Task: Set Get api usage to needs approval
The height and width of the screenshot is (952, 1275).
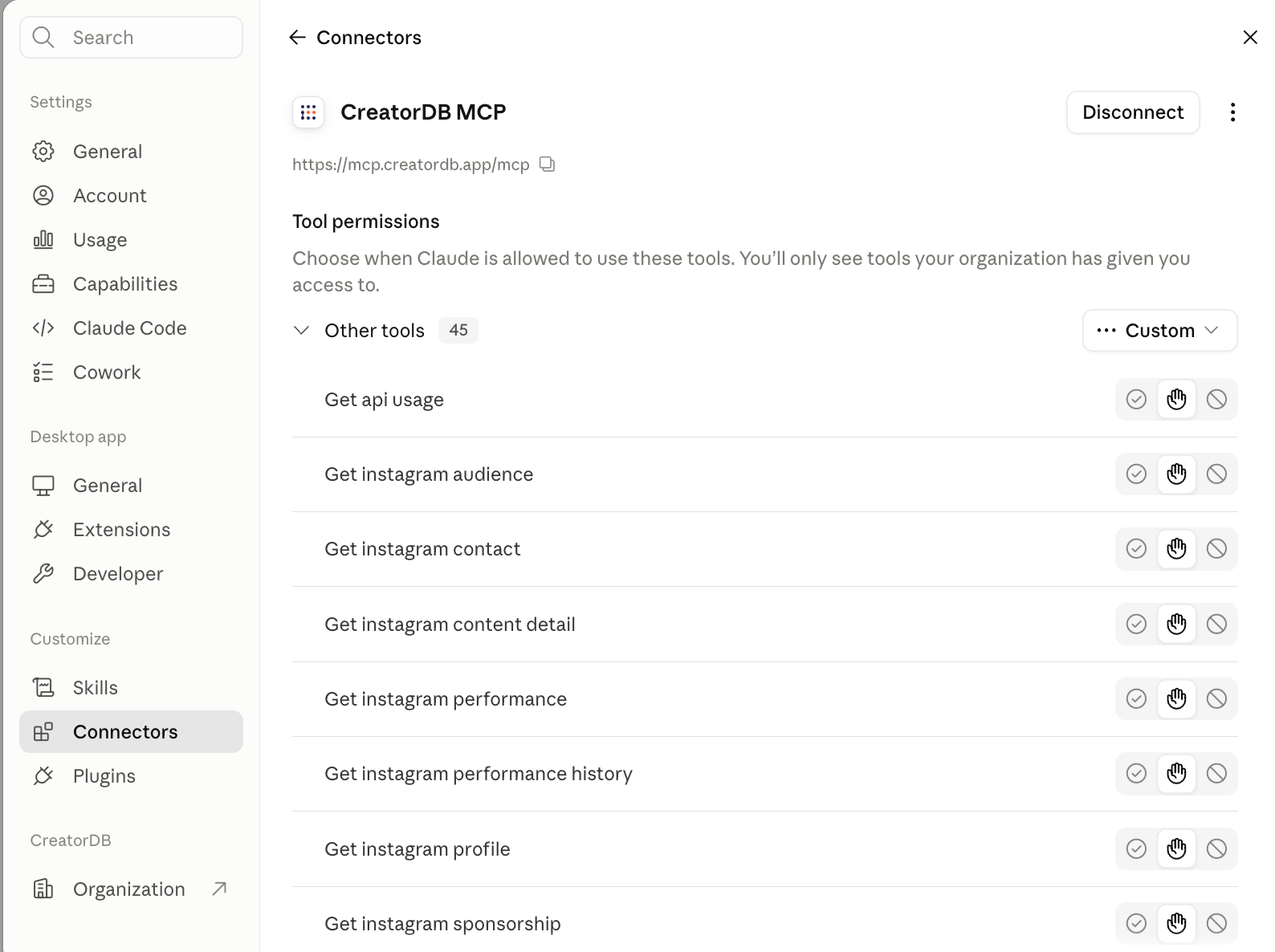Action: point(1176,400)
